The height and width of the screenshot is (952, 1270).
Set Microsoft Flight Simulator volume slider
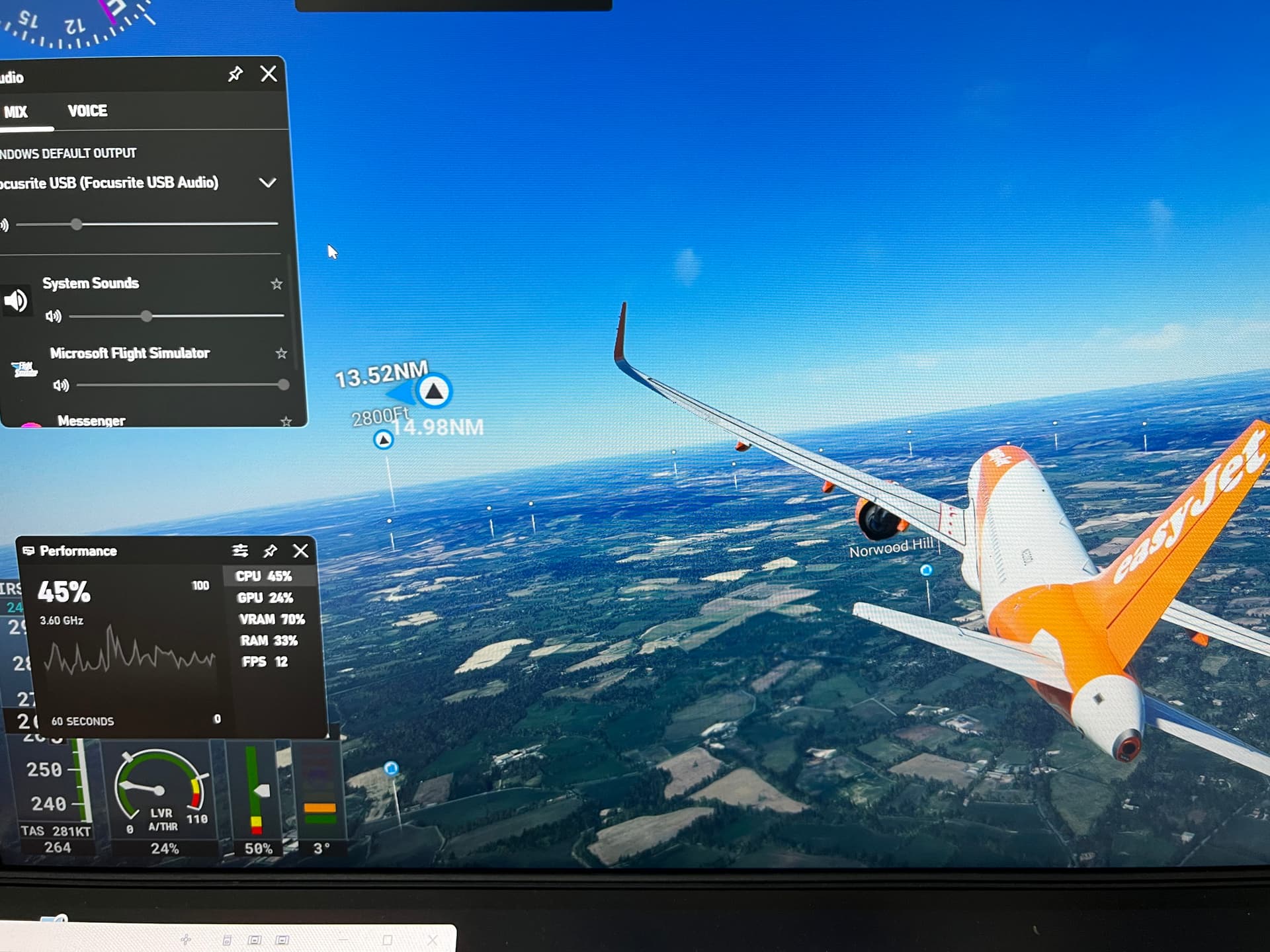coord(283,385)
